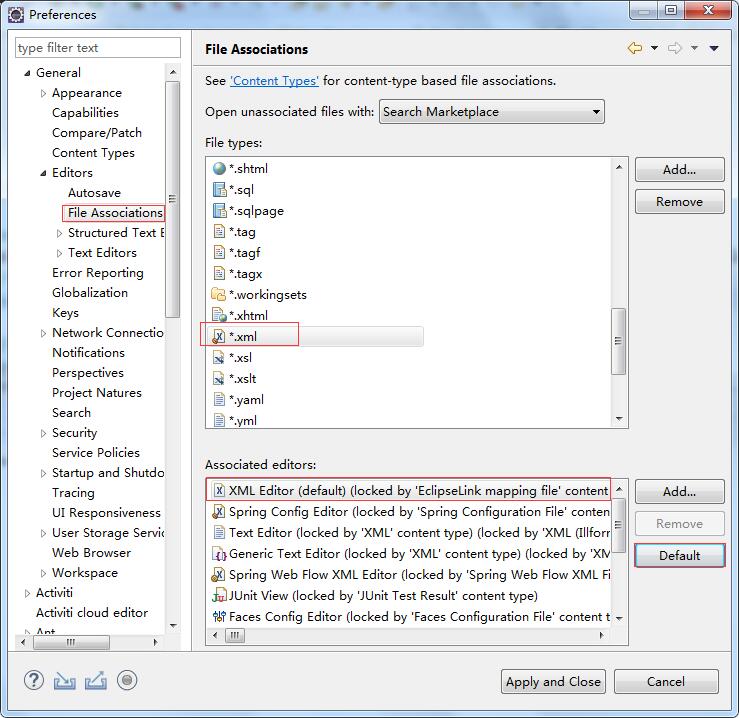Click the JUnit View icon

[x=220, y=595]
